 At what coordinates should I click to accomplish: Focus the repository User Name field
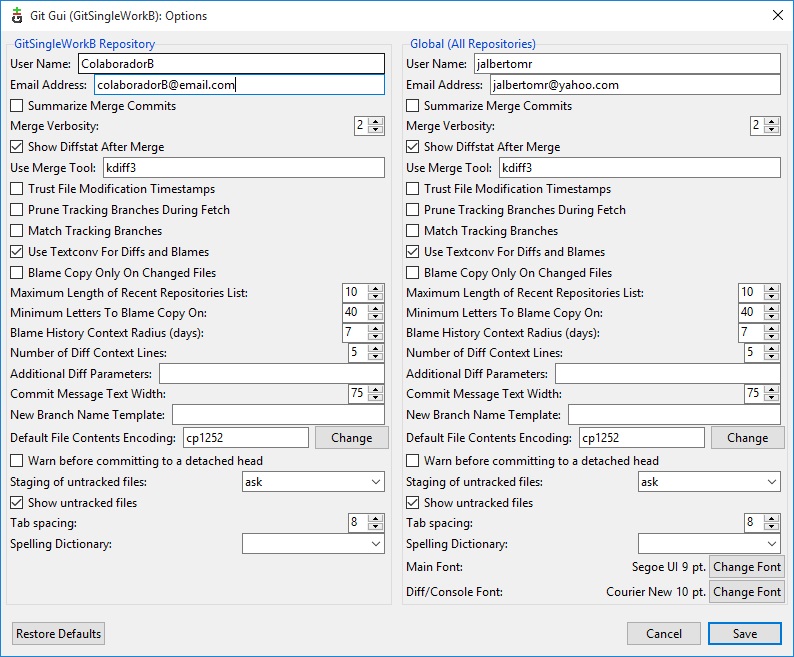click(231, 64)
